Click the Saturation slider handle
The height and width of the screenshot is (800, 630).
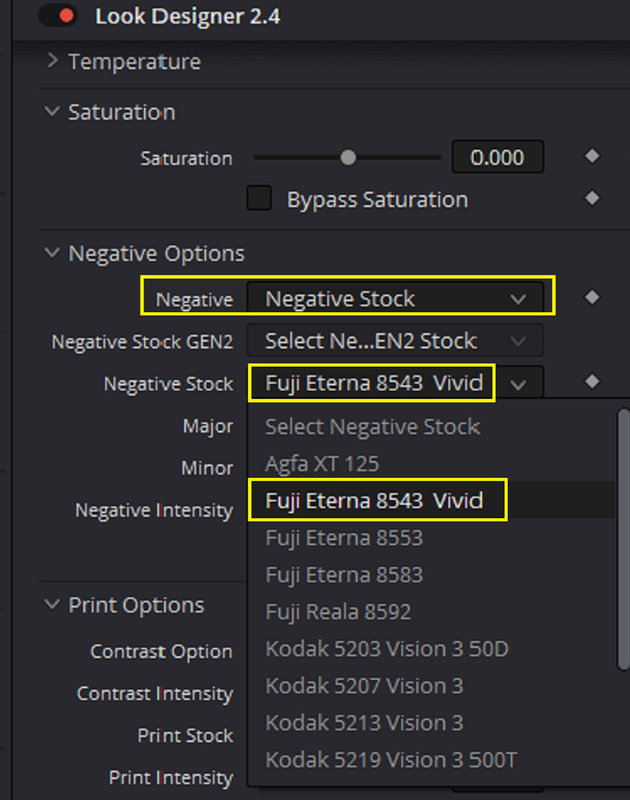(x=348, y=158)
